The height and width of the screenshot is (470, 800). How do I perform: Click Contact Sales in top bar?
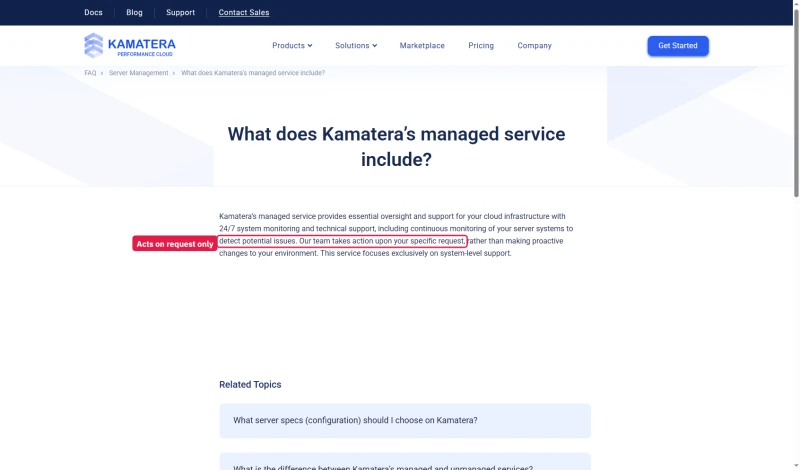click(244, 12)
